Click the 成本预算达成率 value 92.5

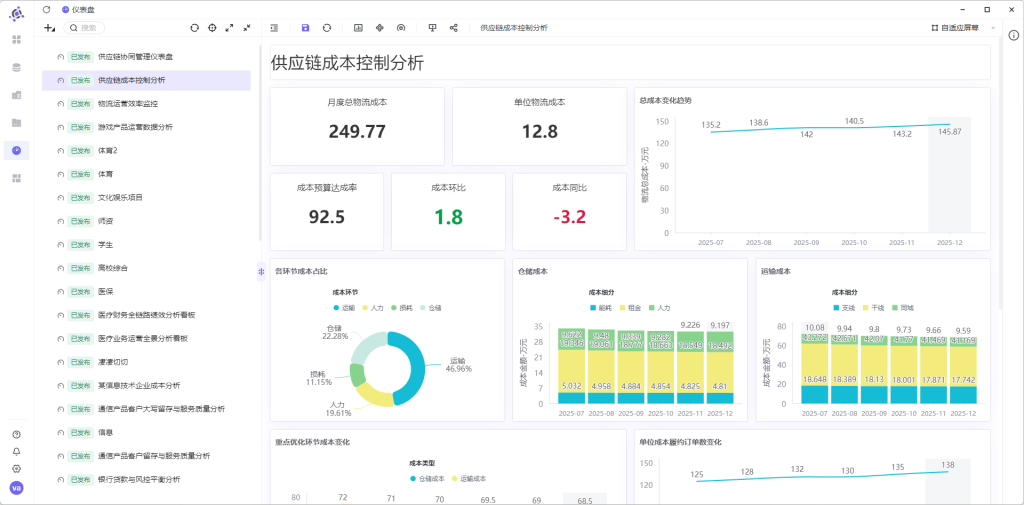(x=327, y=217)
